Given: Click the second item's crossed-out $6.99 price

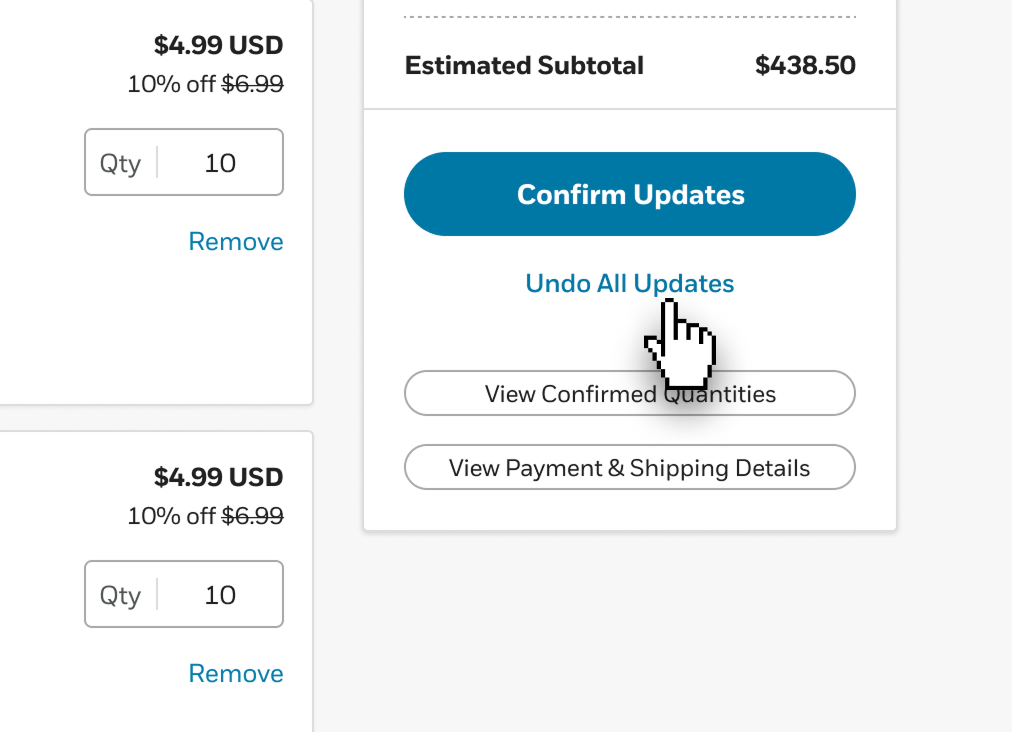Looking at the screenshot, I should (252, 515).
